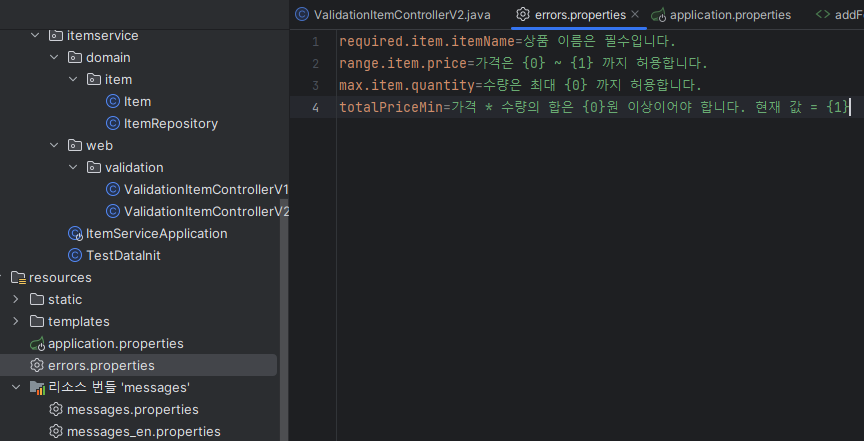Click the ValidationItemControllerV2 class icon in tree

pyautogui.click(x=112, y=211)
